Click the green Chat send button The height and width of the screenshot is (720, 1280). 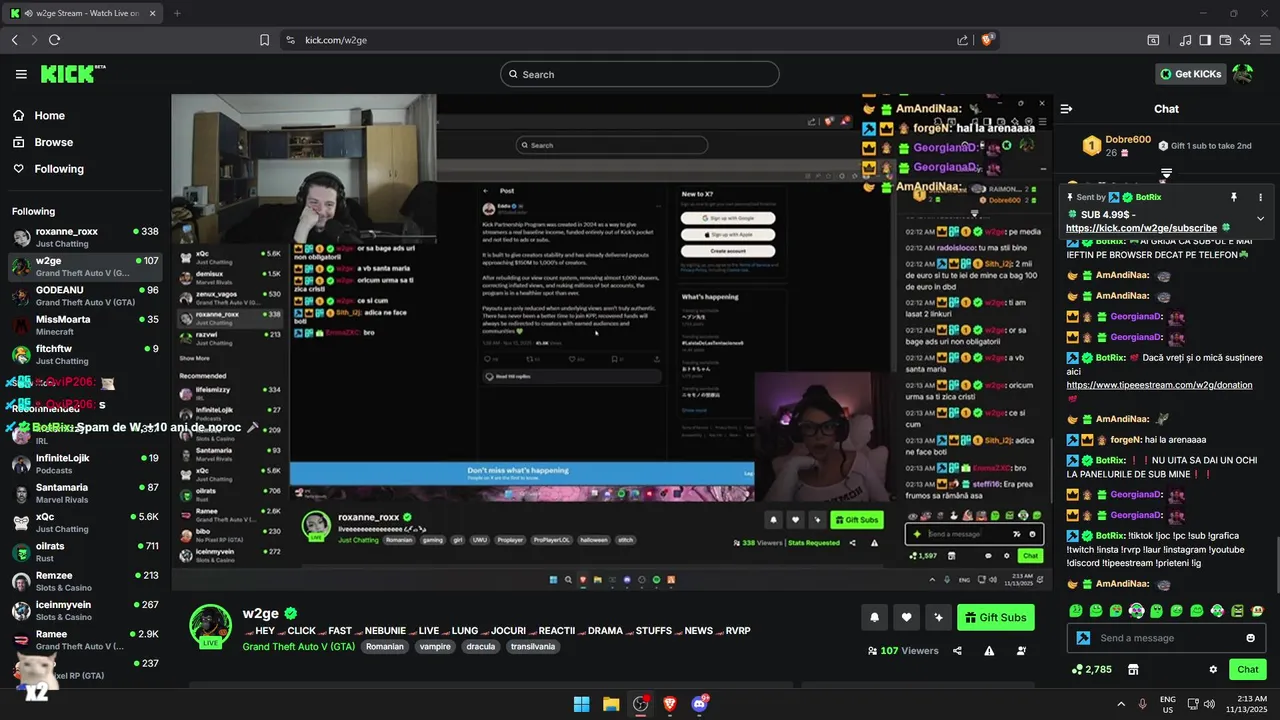click(x=1248, y=669)
